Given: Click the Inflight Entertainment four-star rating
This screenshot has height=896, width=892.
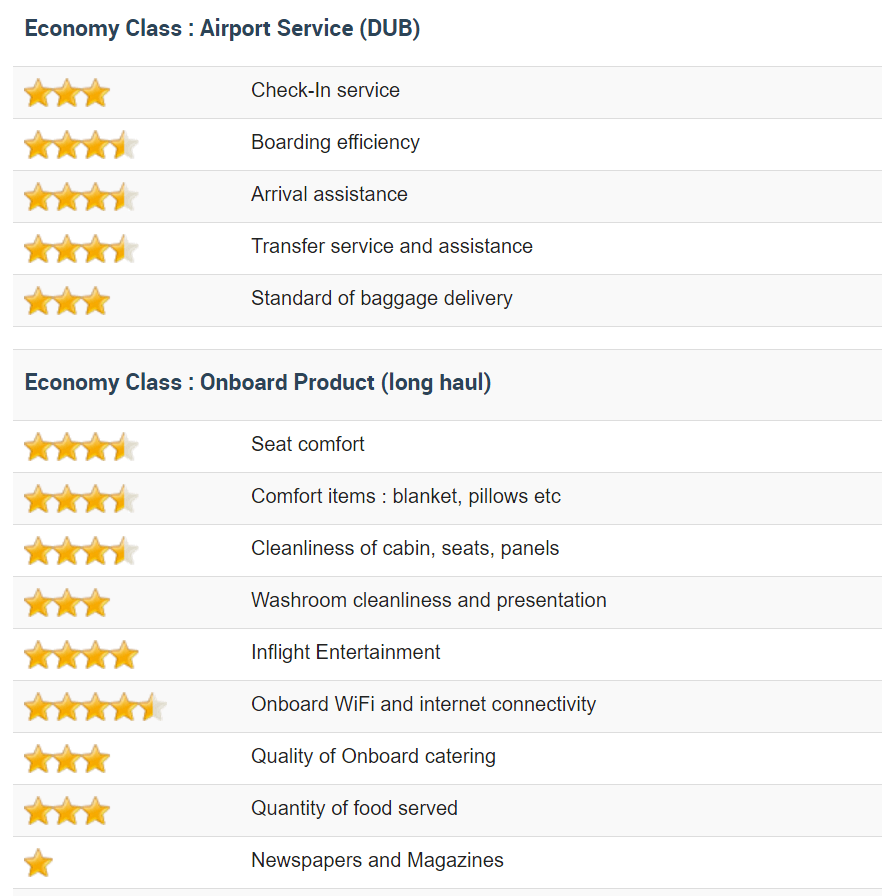Looking at the screenshot, I should pyautogui.click(x=80, y=655).
